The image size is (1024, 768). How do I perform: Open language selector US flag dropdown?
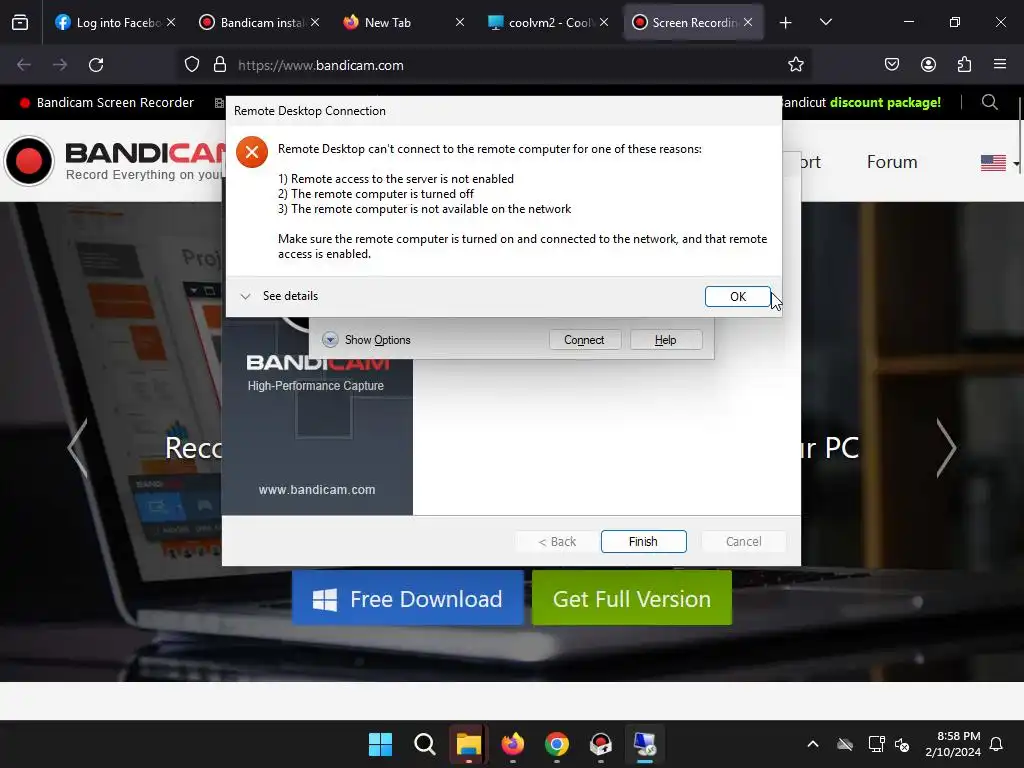999,163
